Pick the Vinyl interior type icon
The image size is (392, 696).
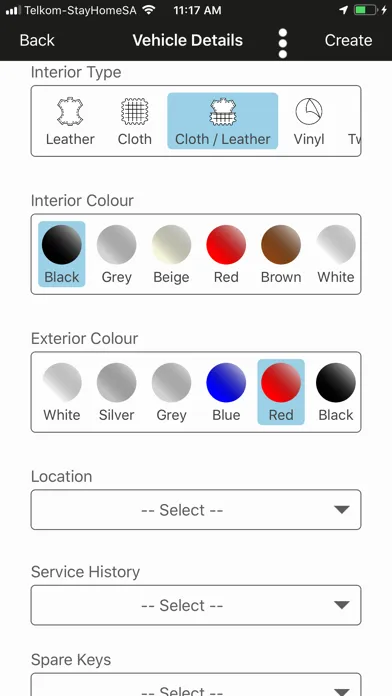point(309,112)
